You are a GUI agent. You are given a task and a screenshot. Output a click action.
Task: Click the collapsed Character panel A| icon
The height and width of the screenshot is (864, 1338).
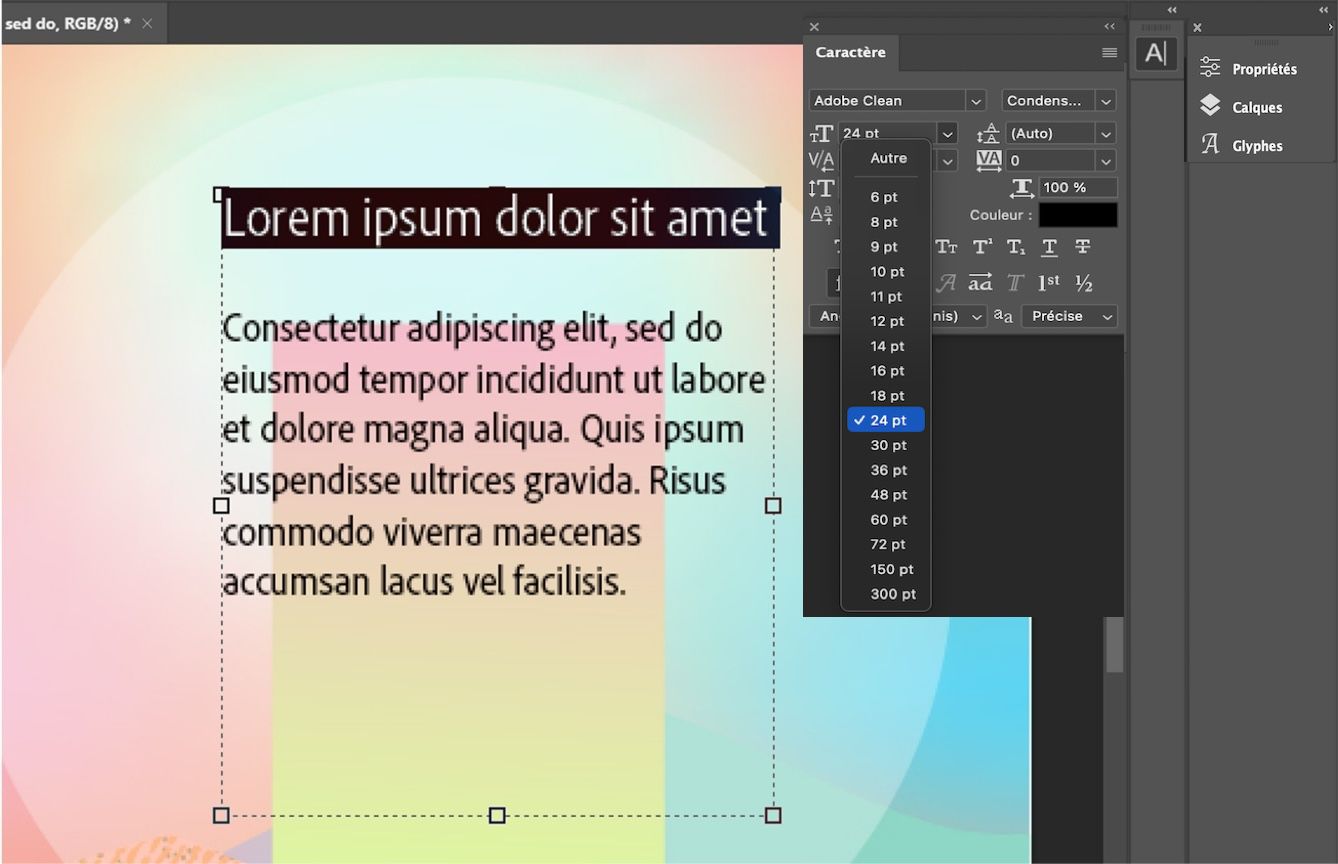pyautogui.click(x=1155, y=53)
